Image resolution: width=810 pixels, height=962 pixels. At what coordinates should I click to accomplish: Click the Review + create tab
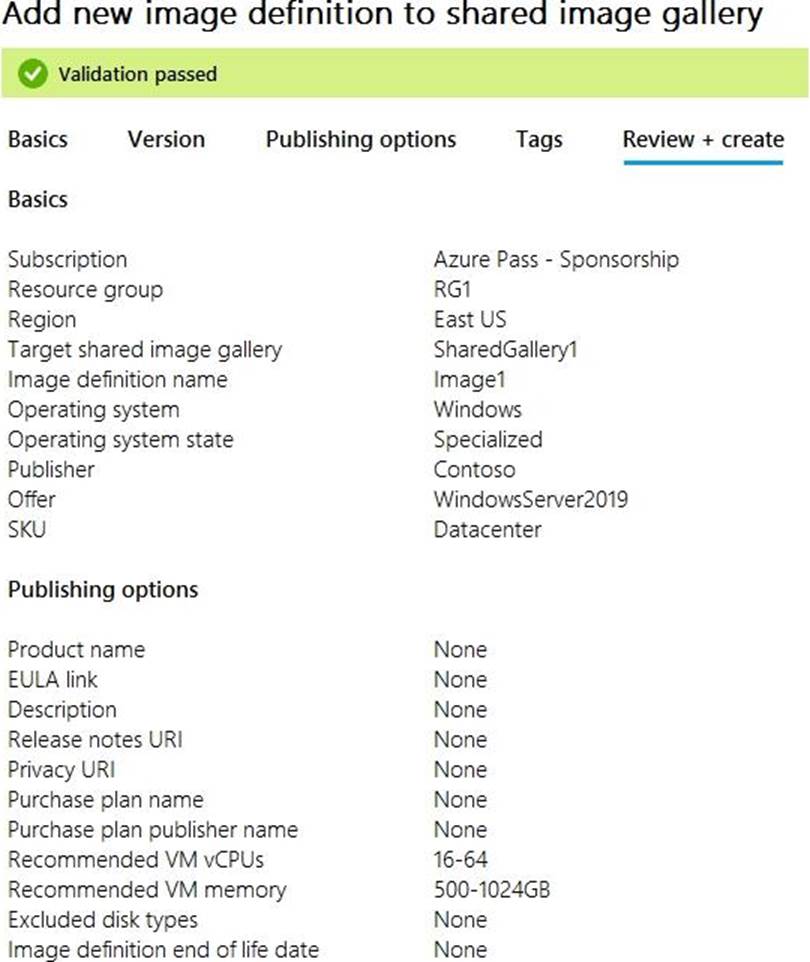click(703, 140)
